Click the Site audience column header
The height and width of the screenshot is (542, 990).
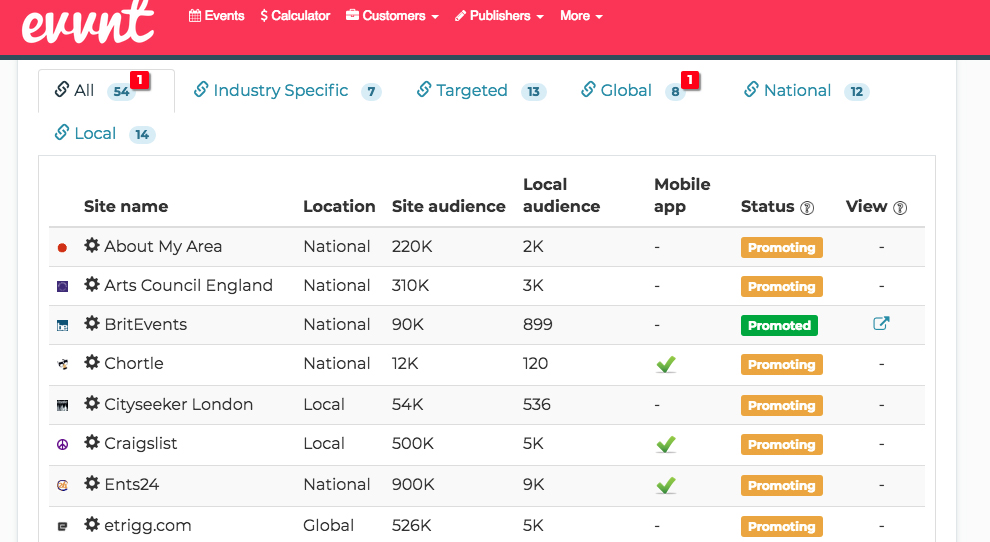pos(448,207)
